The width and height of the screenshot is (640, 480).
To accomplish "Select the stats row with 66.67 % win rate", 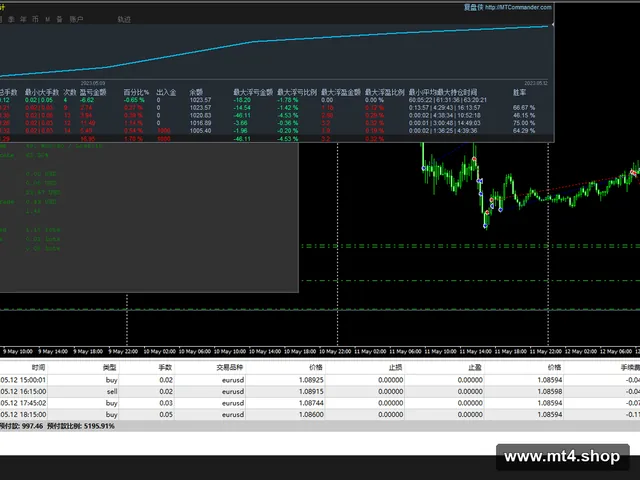I will click(276, 108).
